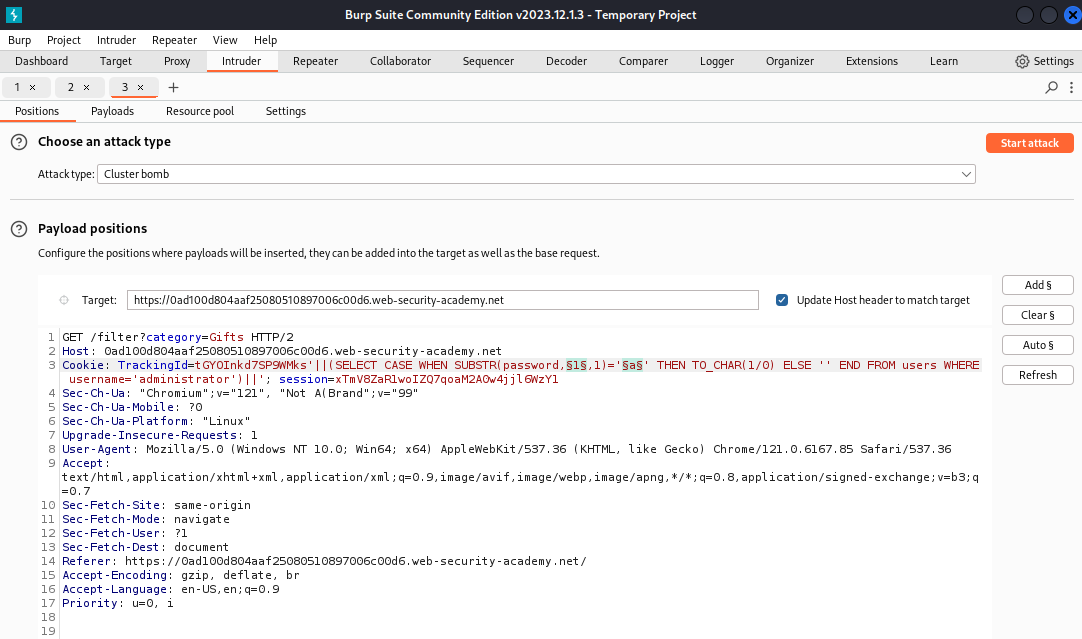This screenshot has height=639, width=1082.
Task: Click the Start attack button
Action: pyautogui.click(x=1030, y=143)
